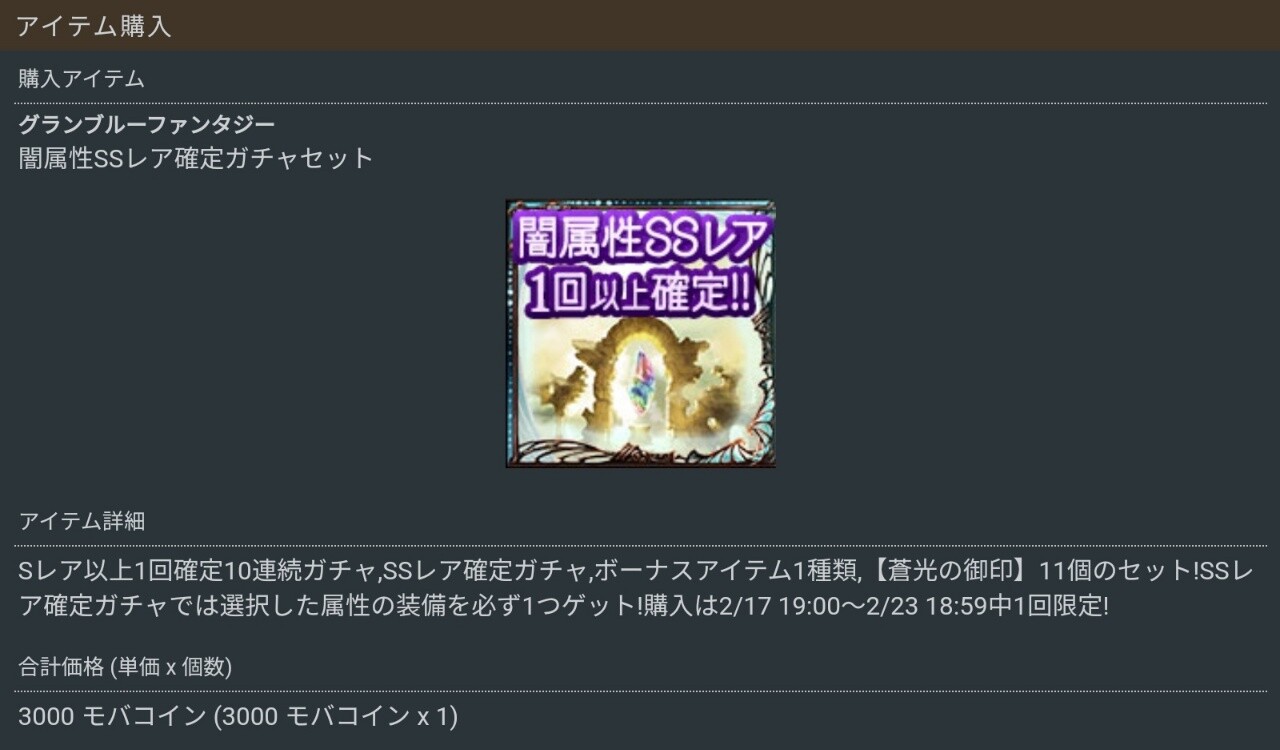Select the グランブルーファンタジー game title

point(146,125)
